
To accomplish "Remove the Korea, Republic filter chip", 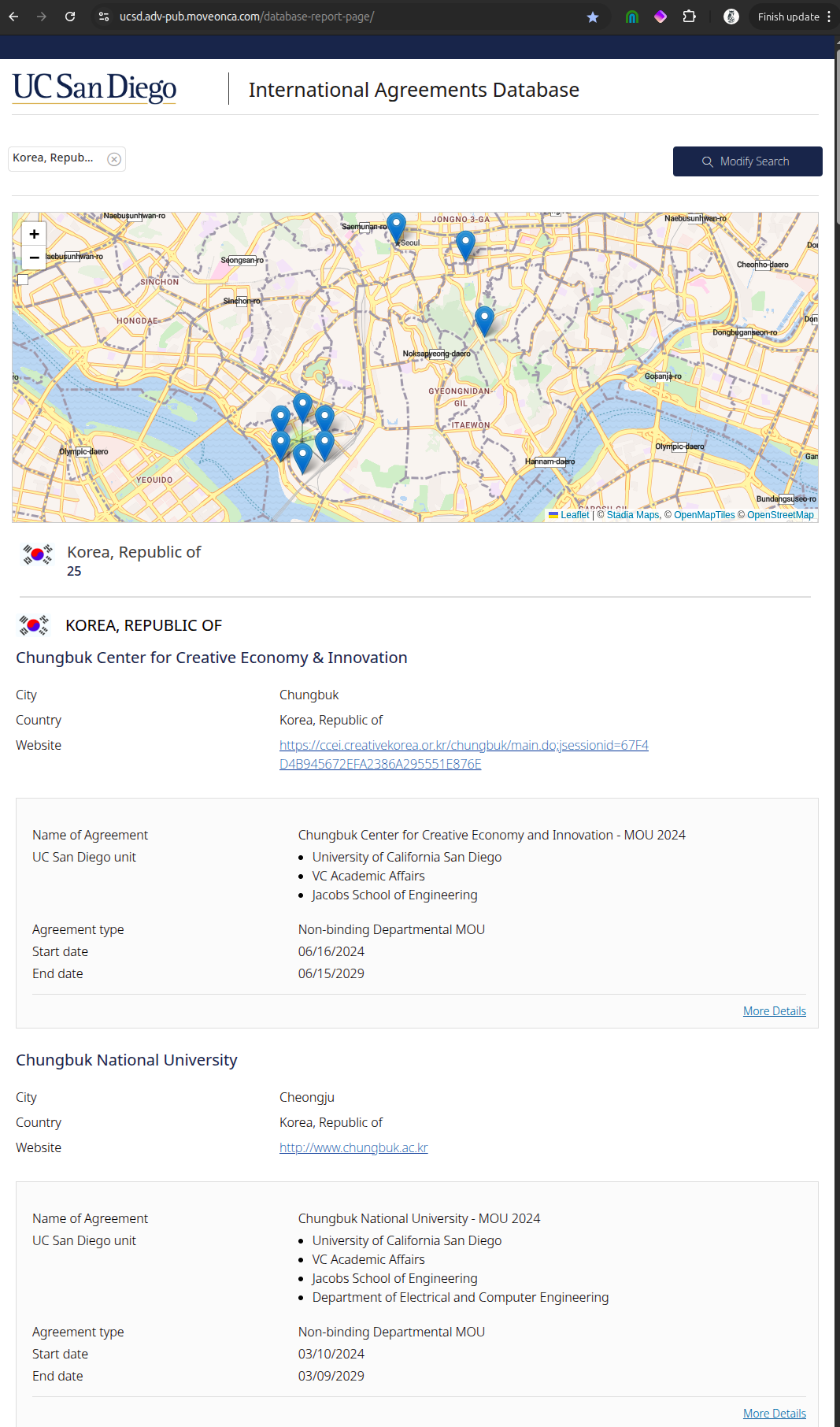I will pos(114,159).
